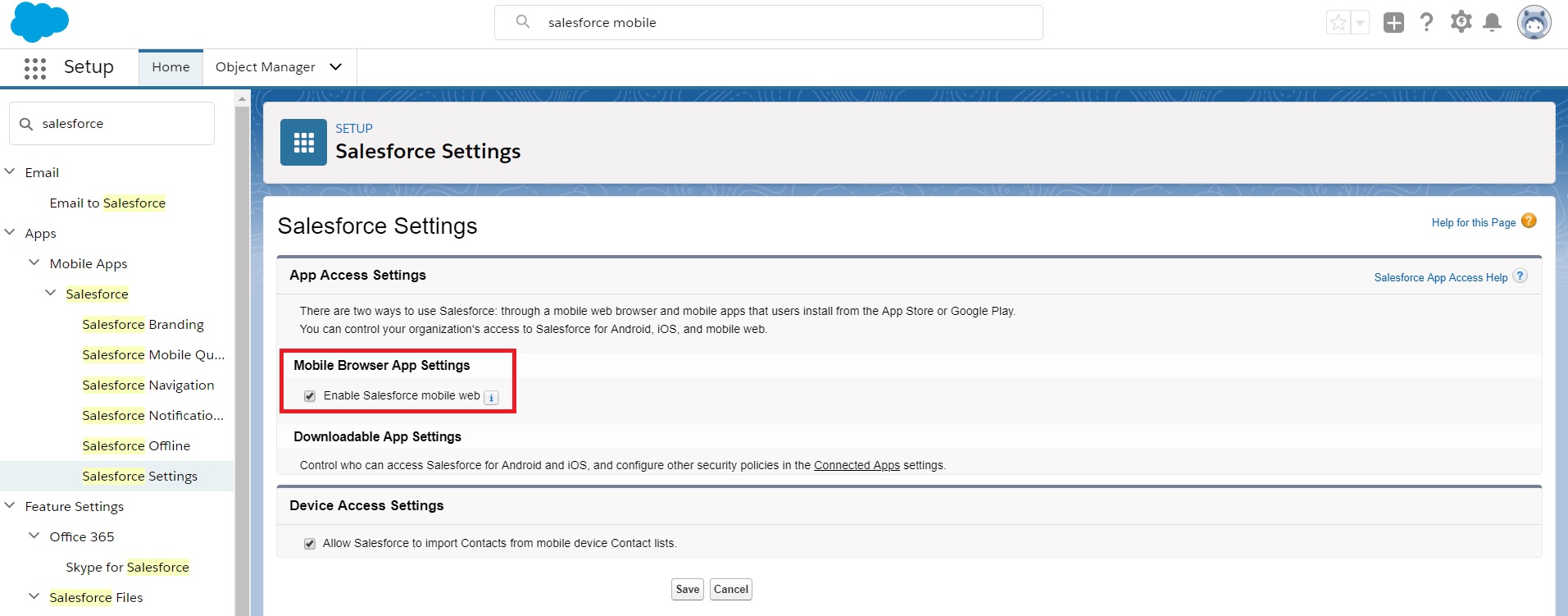Open the favorites list dropdown arrow

1360,23
